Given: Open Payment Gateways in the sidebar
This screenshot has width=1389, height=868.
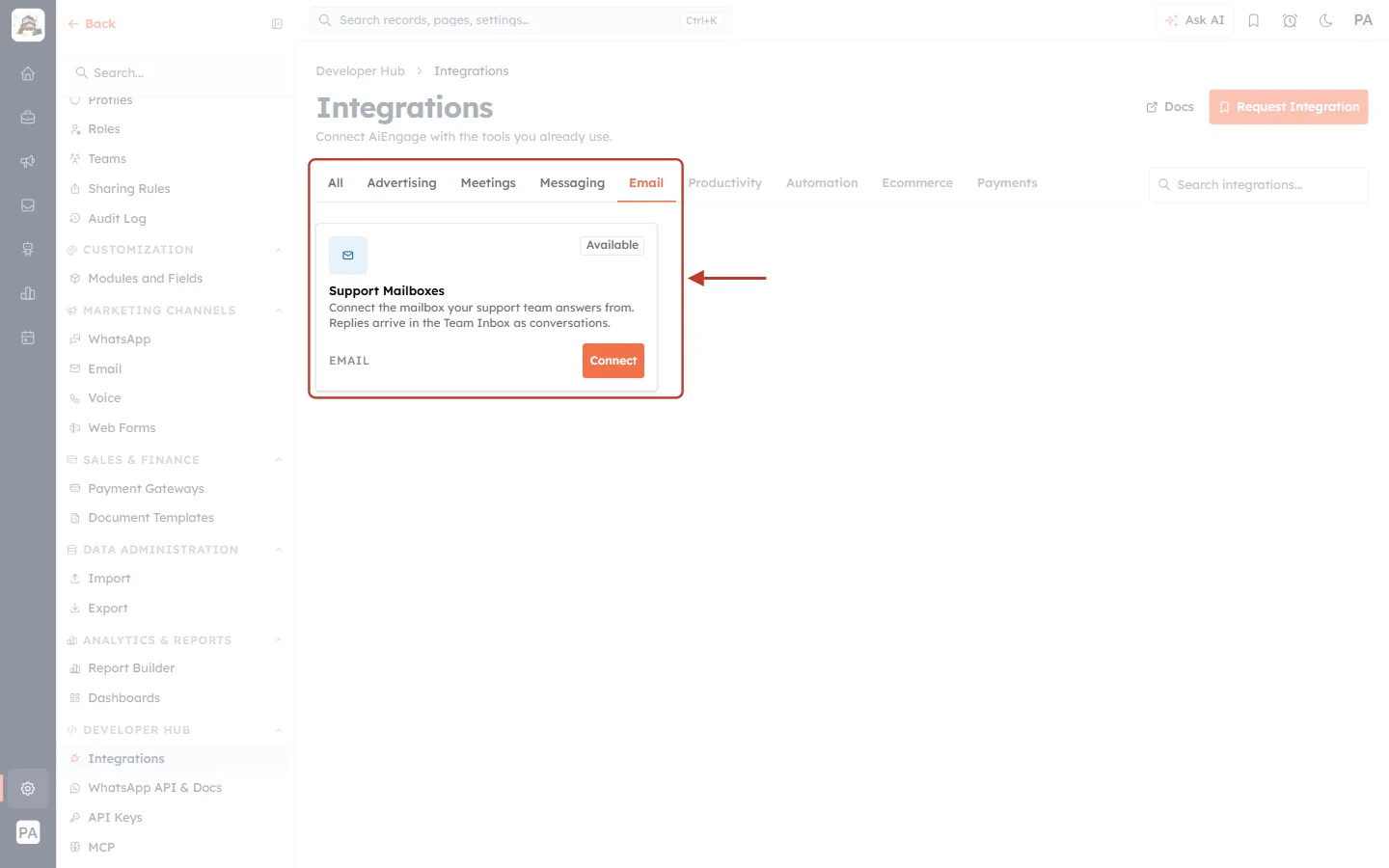Looking at the screenshot, I should tap(146, 489).
